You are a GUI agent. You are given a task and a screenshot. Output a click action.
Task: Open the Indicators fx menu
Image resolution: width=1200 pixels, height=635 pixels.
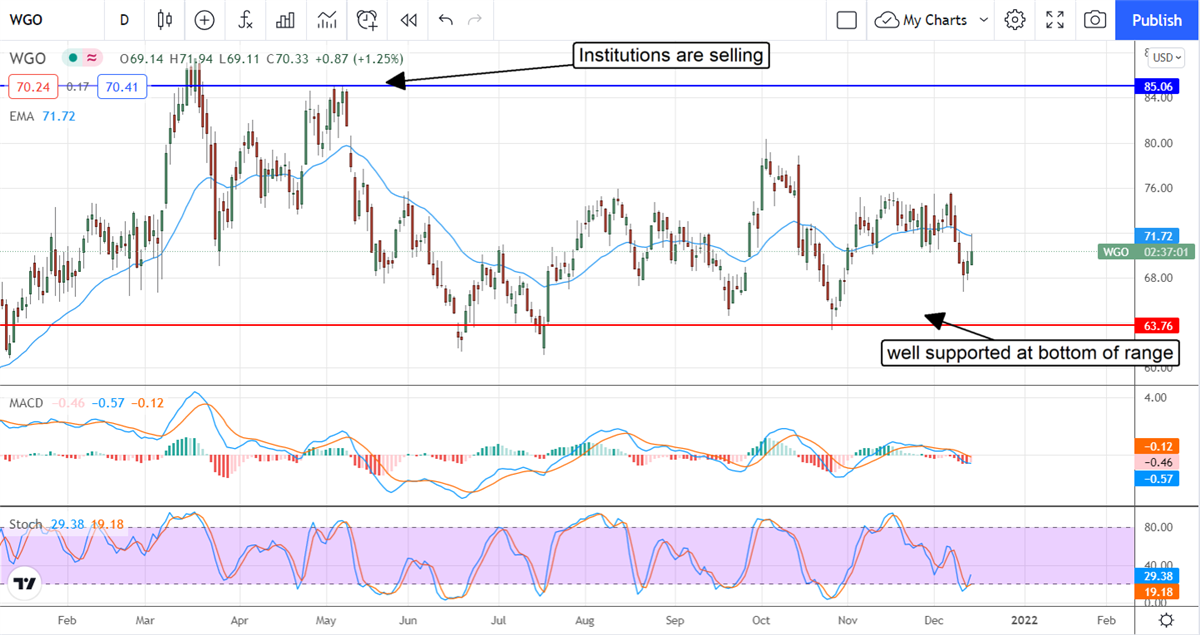245,20
